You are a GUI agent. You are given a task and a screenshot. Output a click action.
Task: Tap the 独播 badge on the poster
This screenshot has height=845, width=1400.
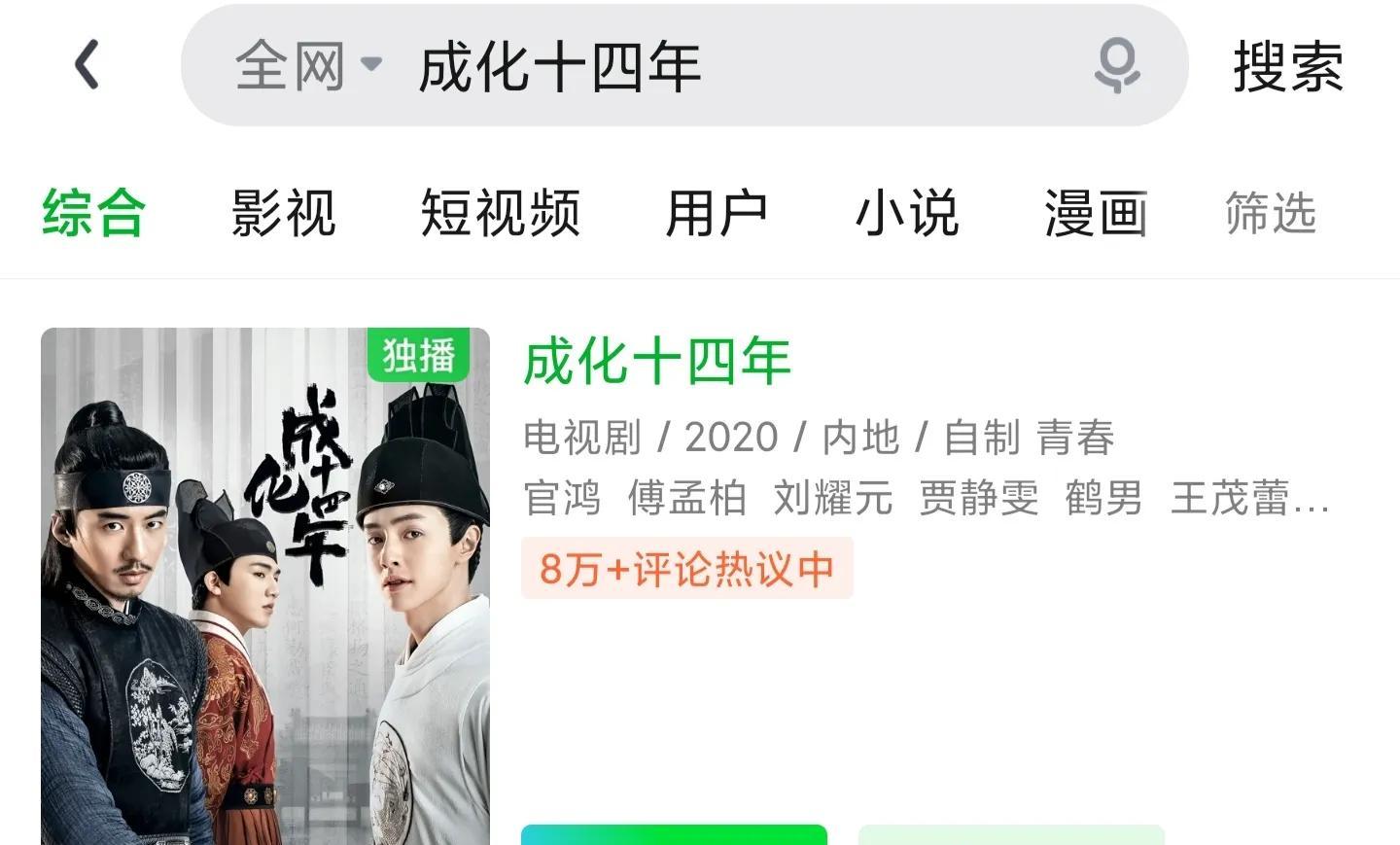tap(419, 355)
